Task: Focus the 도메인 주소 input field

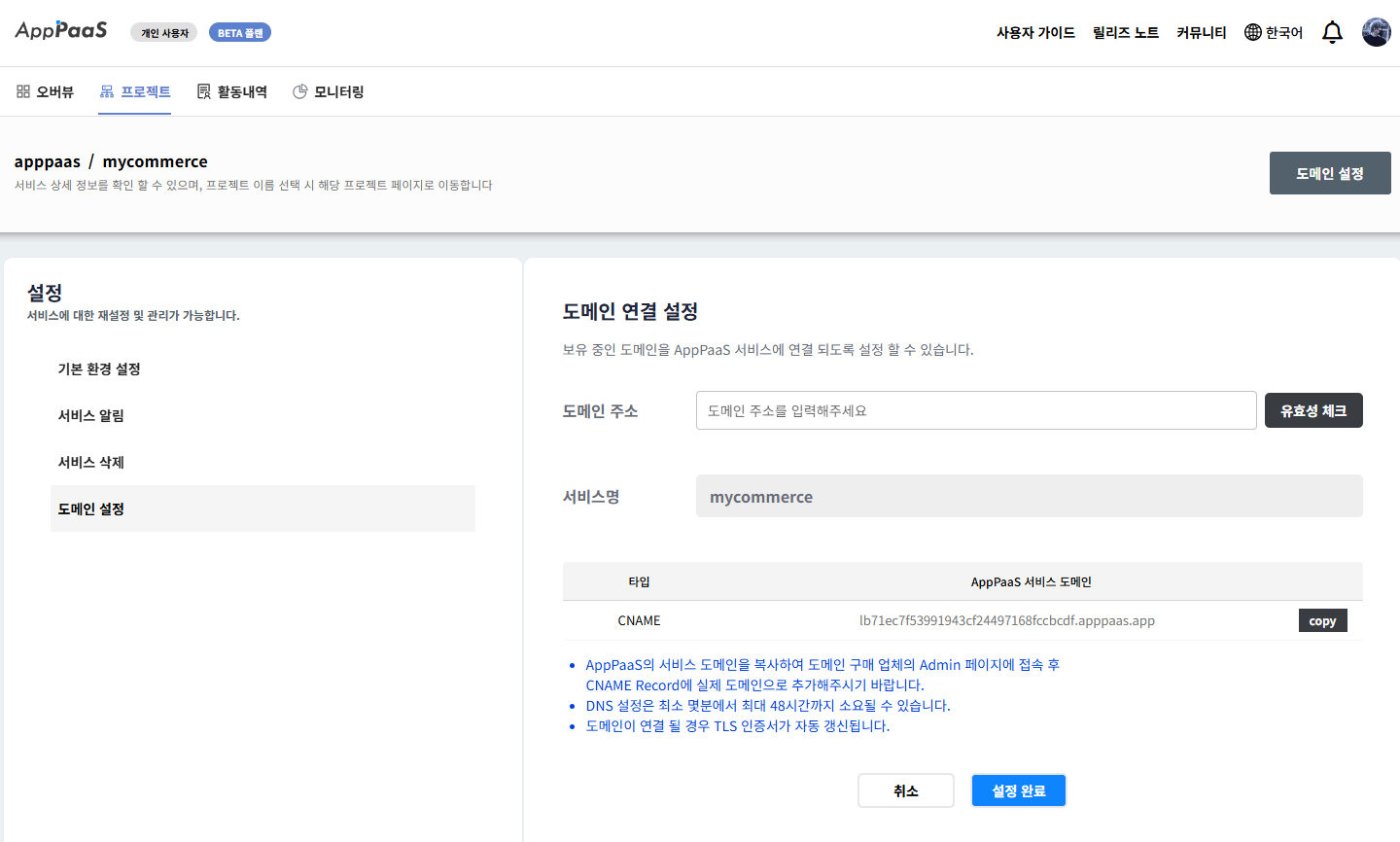Action: (975, 410)
